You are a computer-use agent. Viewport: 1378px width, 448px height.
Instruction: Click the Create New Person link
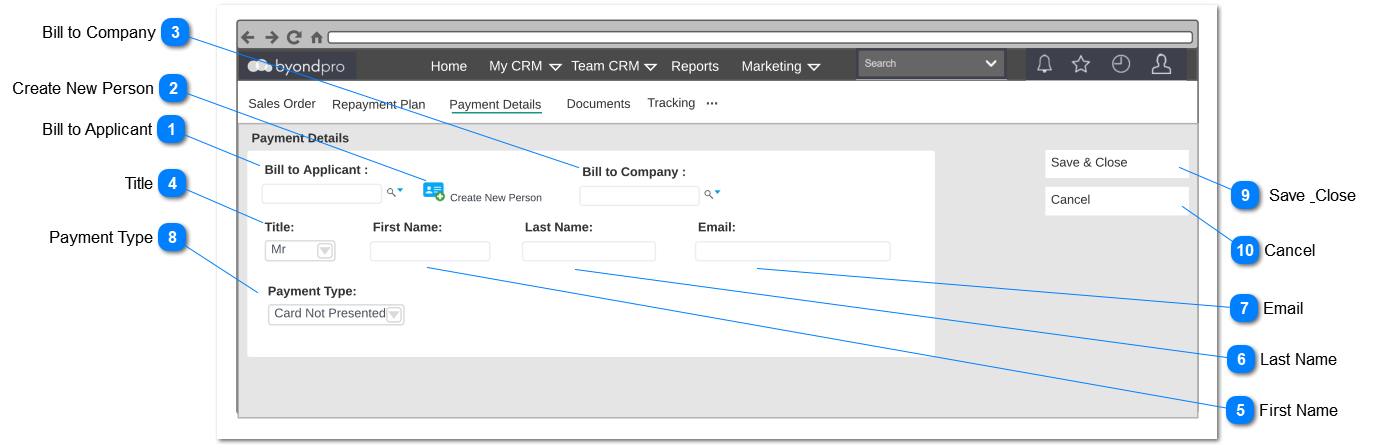pos(496,198)
